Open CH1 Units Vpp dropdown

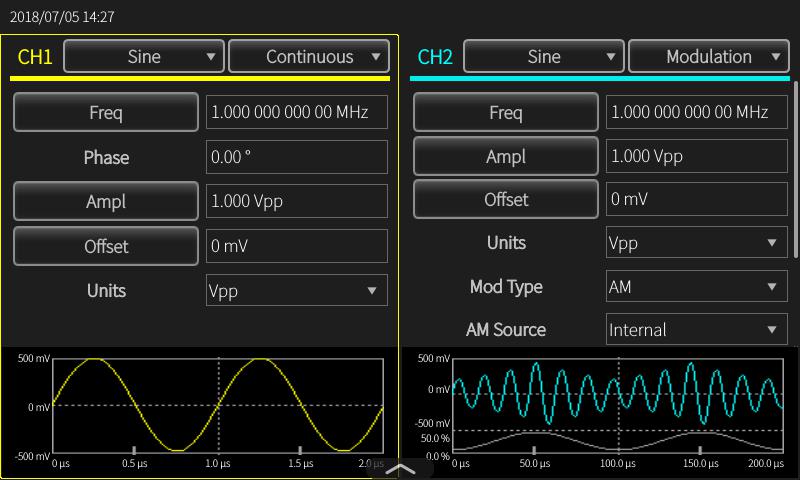click(x=297, y=290)
